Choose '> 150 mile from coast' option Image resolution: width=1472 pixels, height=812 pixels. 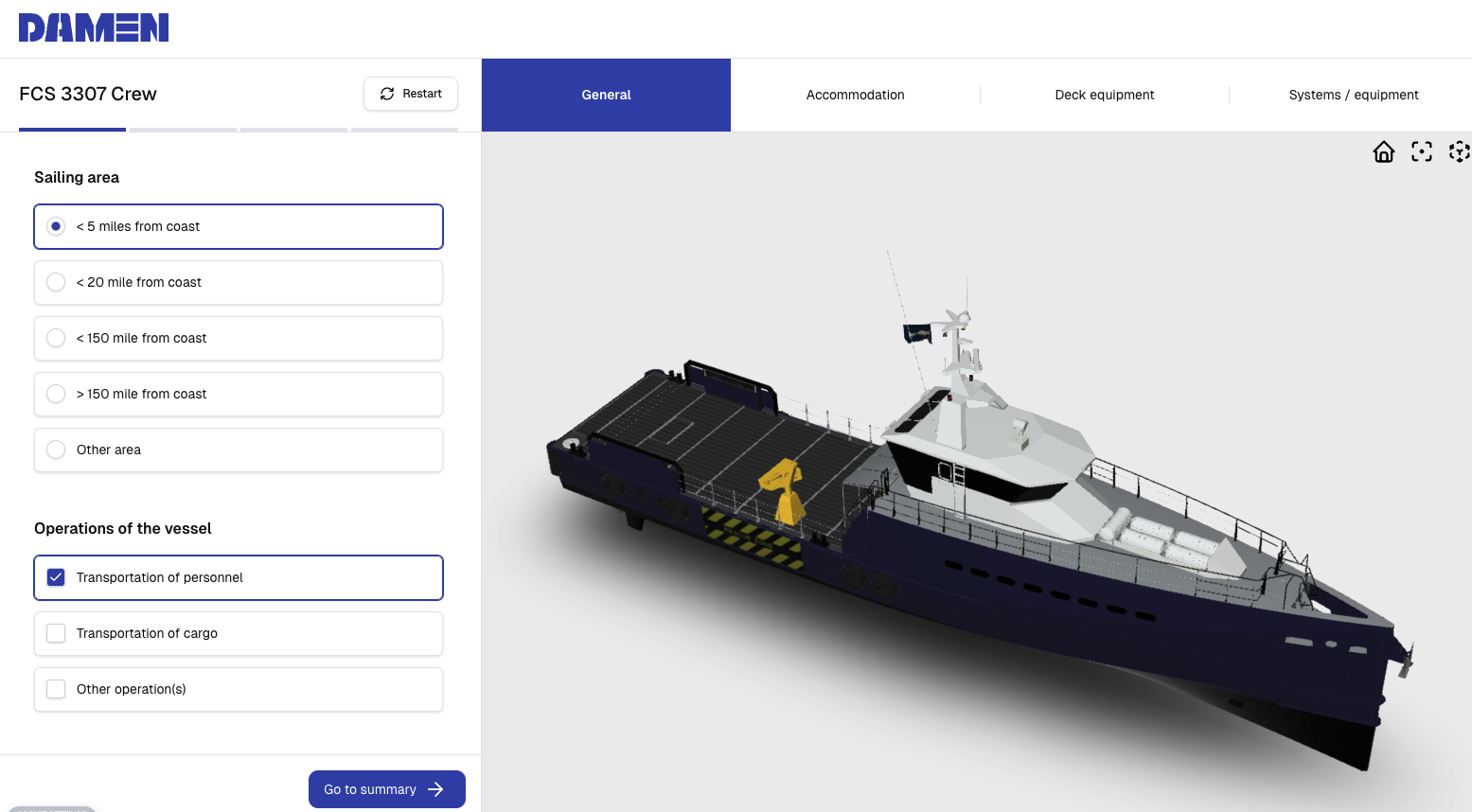pos(239,395)
